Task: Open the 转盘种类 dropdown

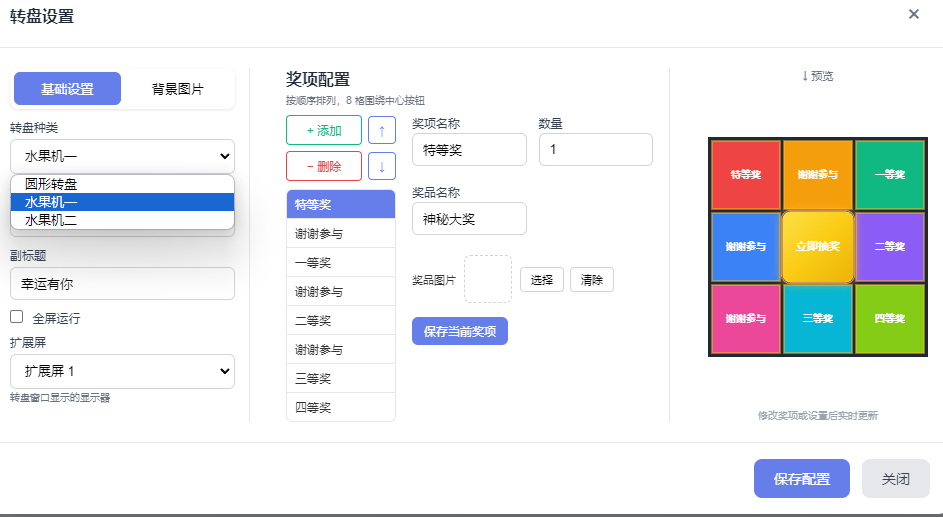Action: pyautogui.click(x=122, y=156)
